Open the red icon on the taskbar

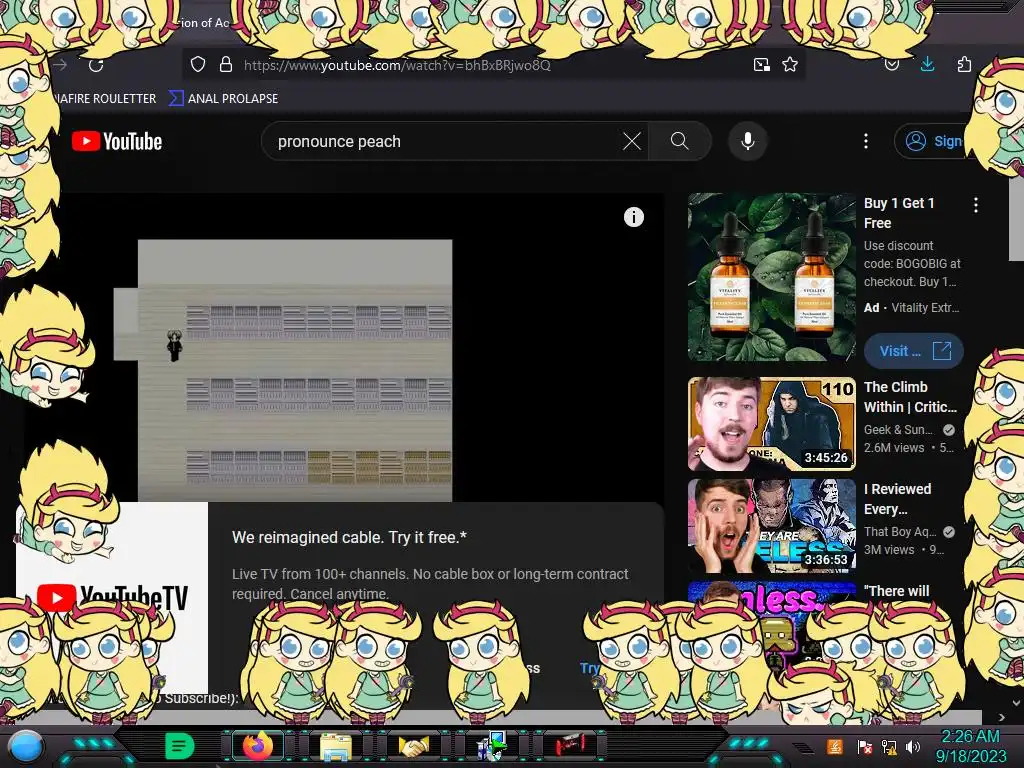570,745
